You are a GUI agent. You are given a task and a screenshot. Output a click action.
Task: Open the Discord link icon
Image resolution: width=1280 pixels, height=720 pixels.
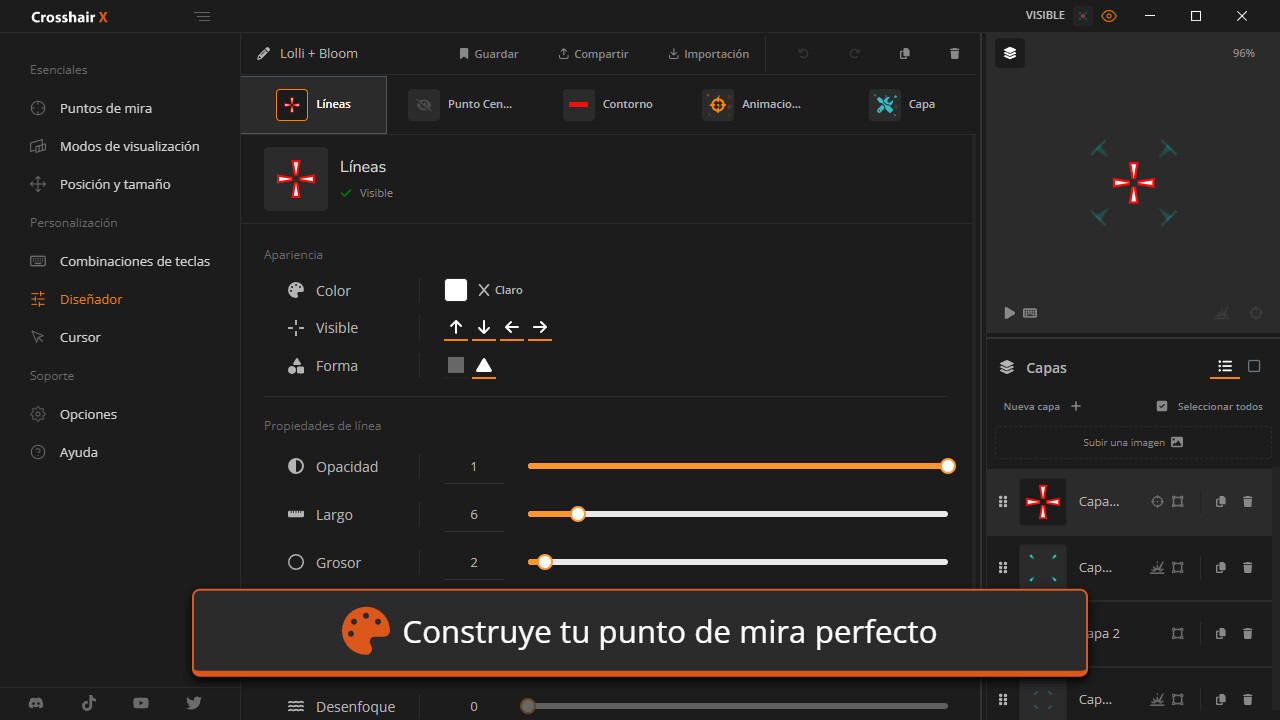(37, 703)
